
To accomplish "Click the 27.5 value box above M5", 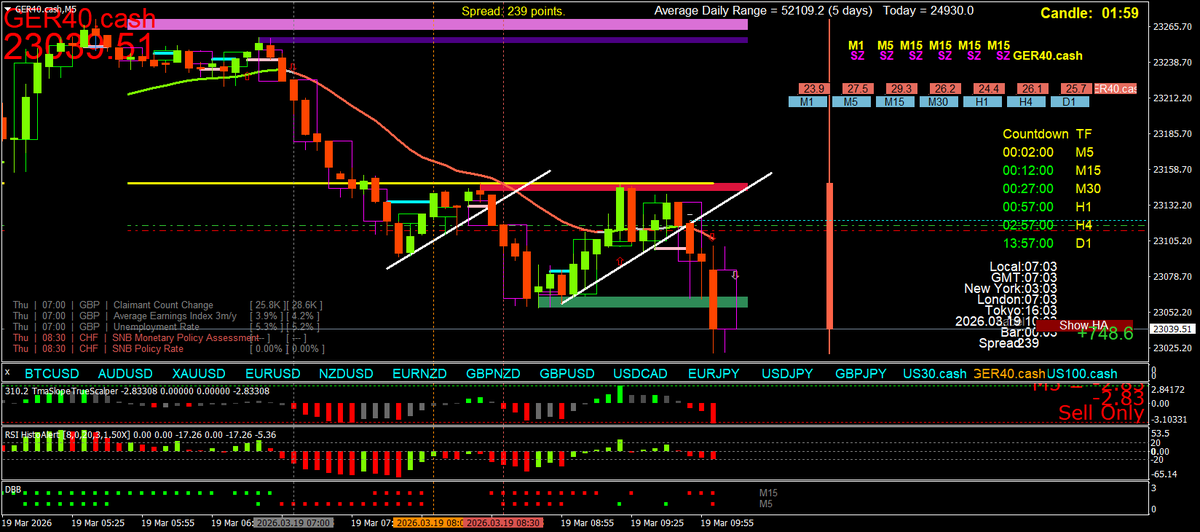I will (858, 89).
